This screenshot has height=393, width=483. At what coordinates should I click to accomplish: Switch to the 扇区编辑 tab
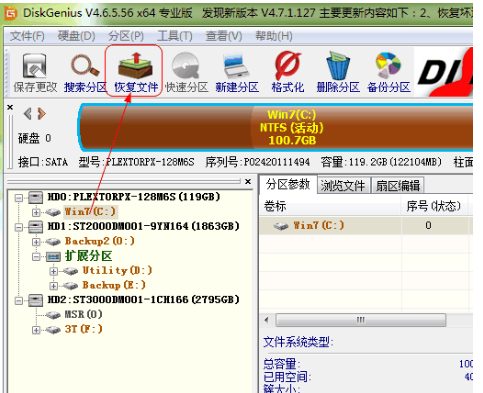[x=398, y=185]
